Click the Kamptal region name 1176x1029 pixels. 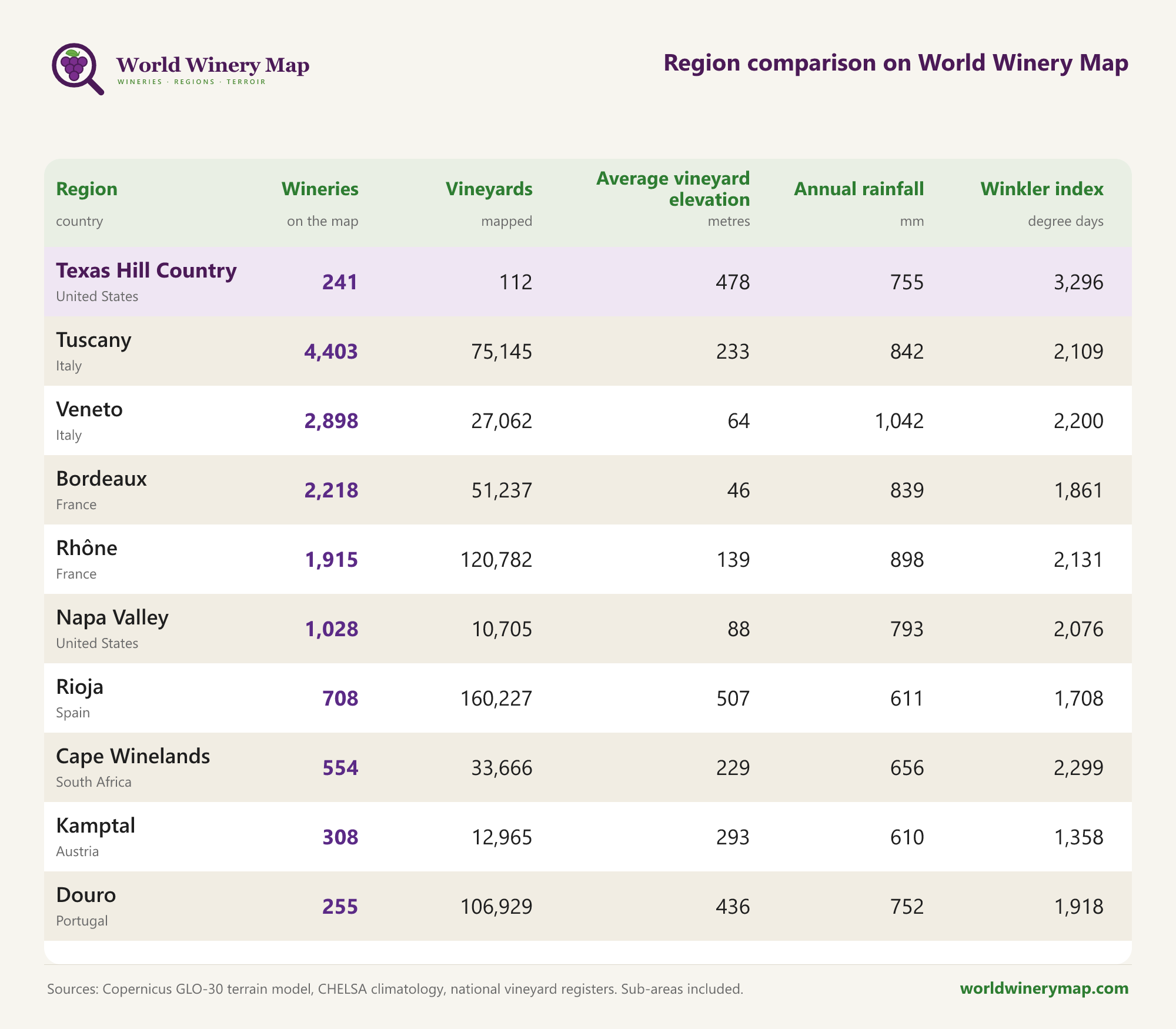95,826
